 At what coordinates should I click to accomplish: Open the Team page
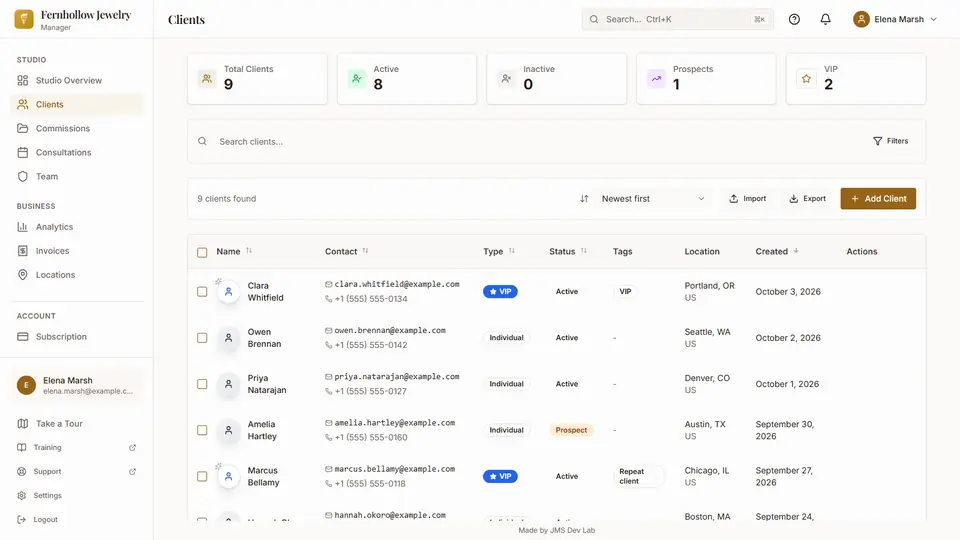[x=77, y=176]
